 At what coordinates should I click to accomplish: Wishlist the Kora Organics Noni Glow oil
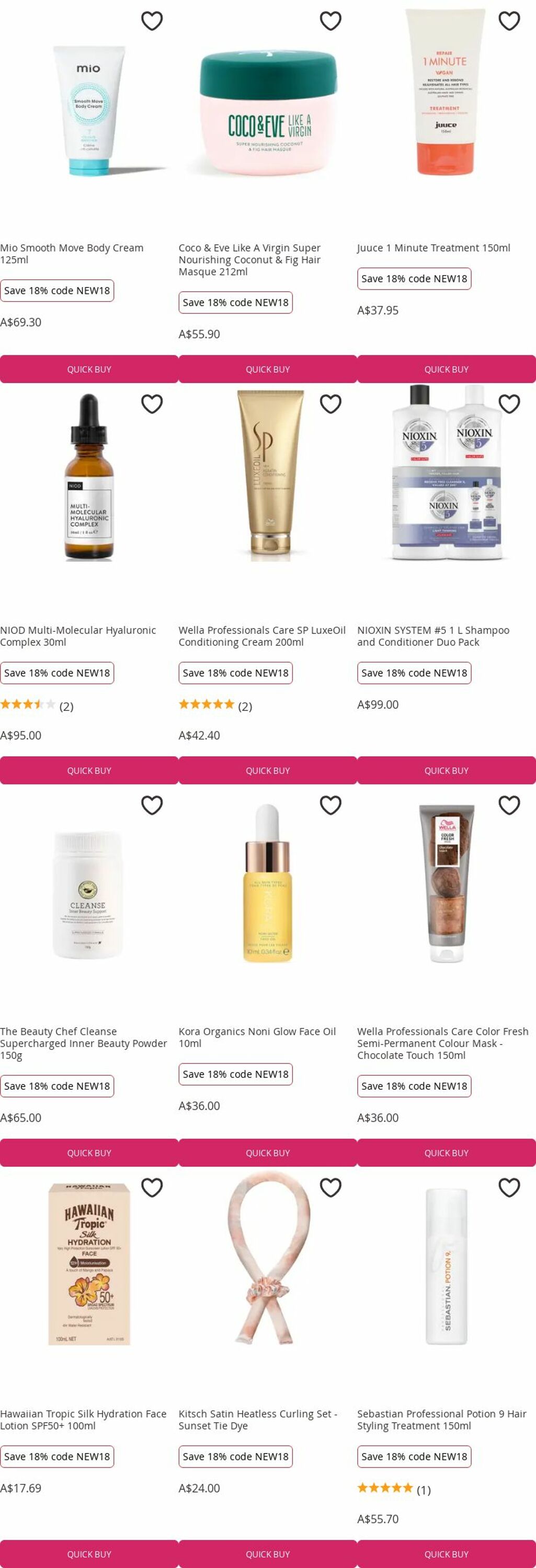coord(330,805)
